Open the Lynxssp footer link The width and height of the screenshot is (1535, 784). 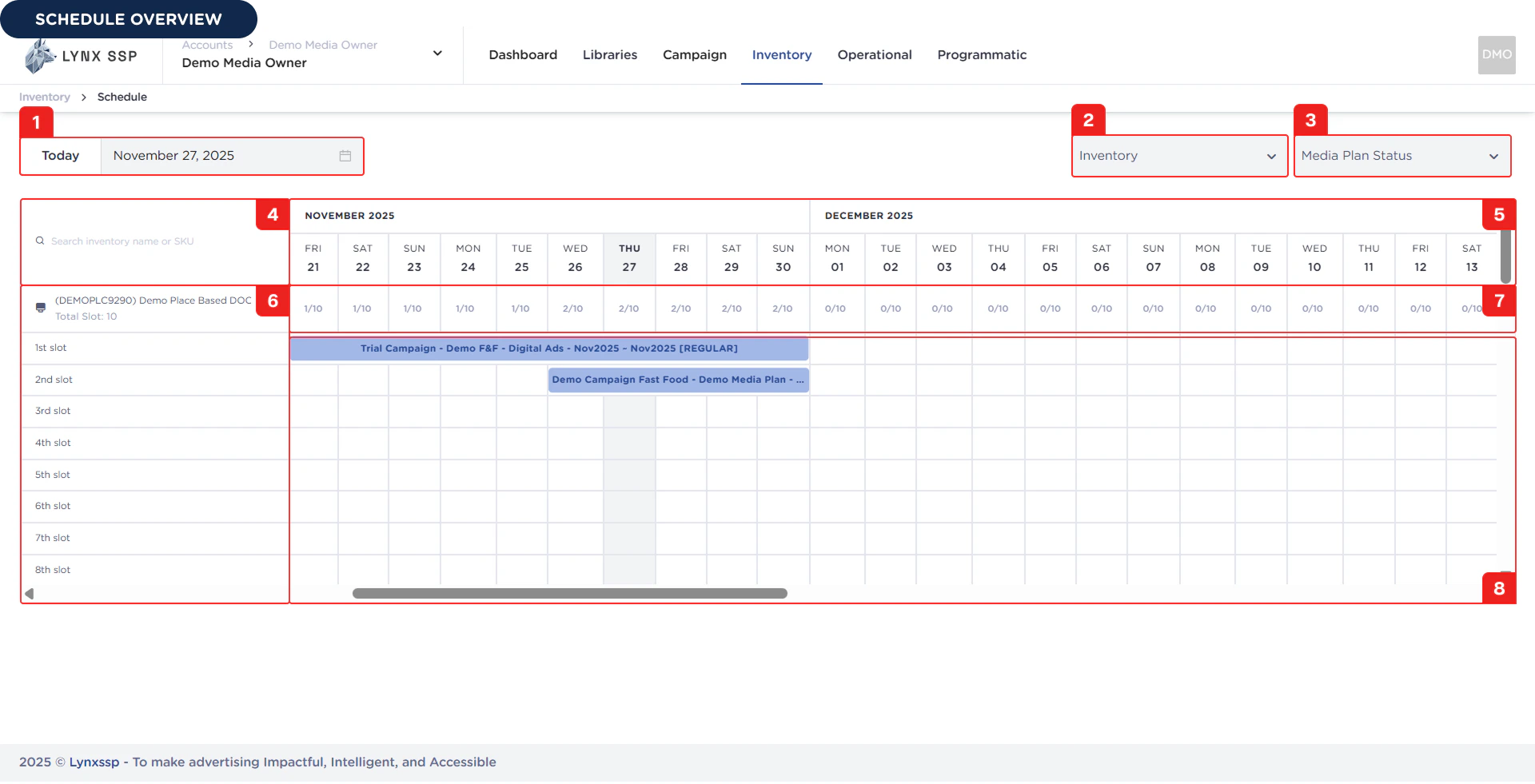pos(95,762)
